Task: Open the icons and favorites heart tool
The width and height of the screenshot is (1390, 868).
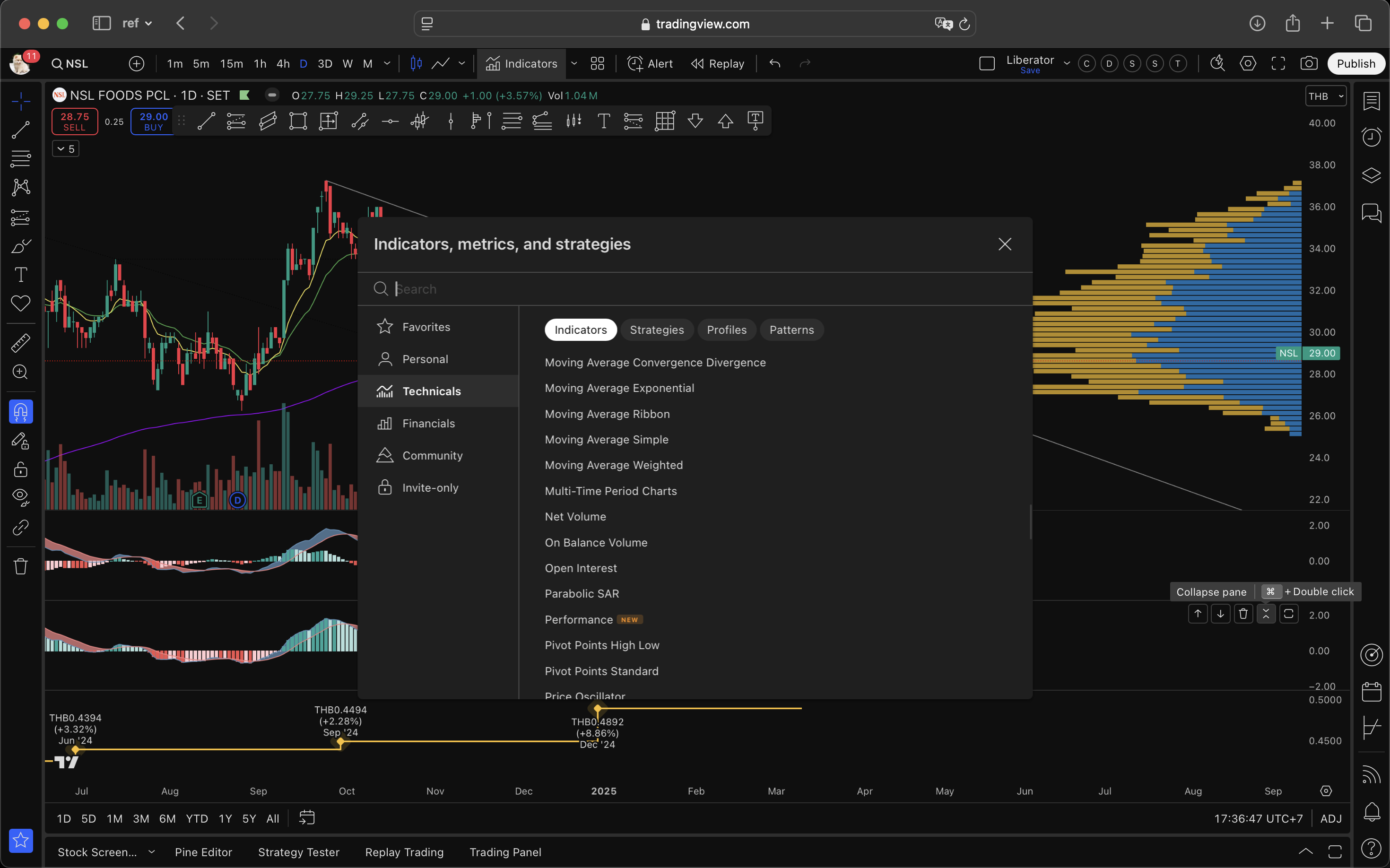Action: pos(21,304)
